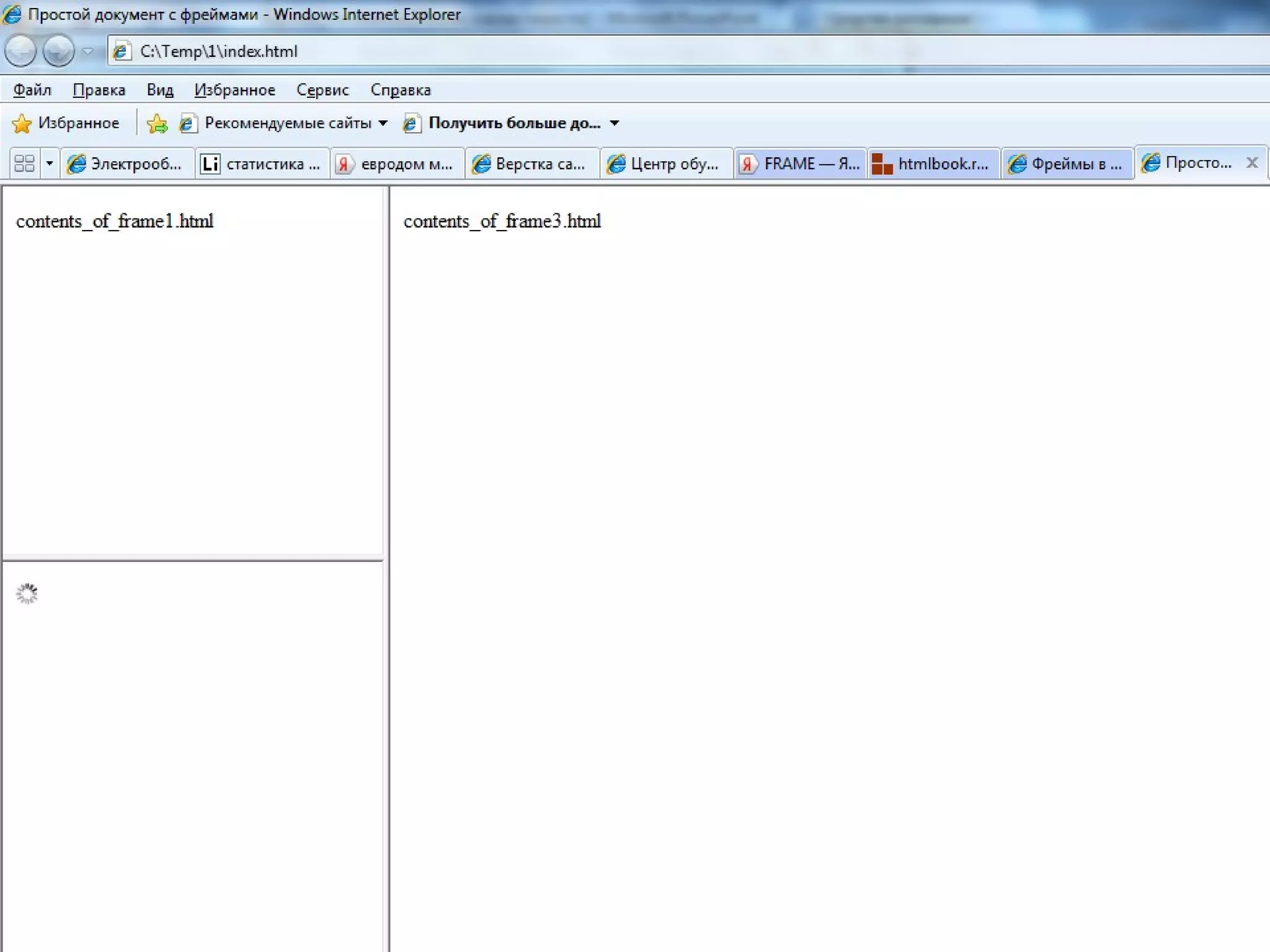Viewport: 1270px width, 952px height.
Task: Open the Сервис menu
Action: [322, 90]
